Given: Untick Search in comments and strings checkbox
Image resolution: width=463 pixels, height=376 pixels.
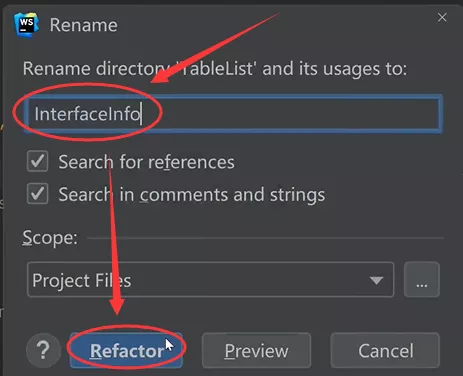Looking at the screenshot, I should point(37,193).
